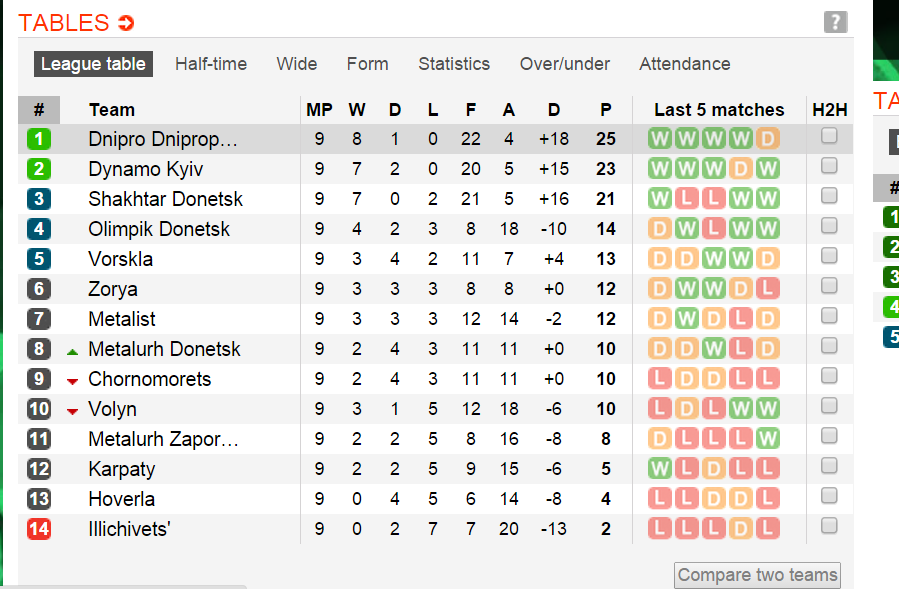Click the green up arrow beside Metalurh Donetsk
This screenshot has height=589, width=899.
(72, 351)
